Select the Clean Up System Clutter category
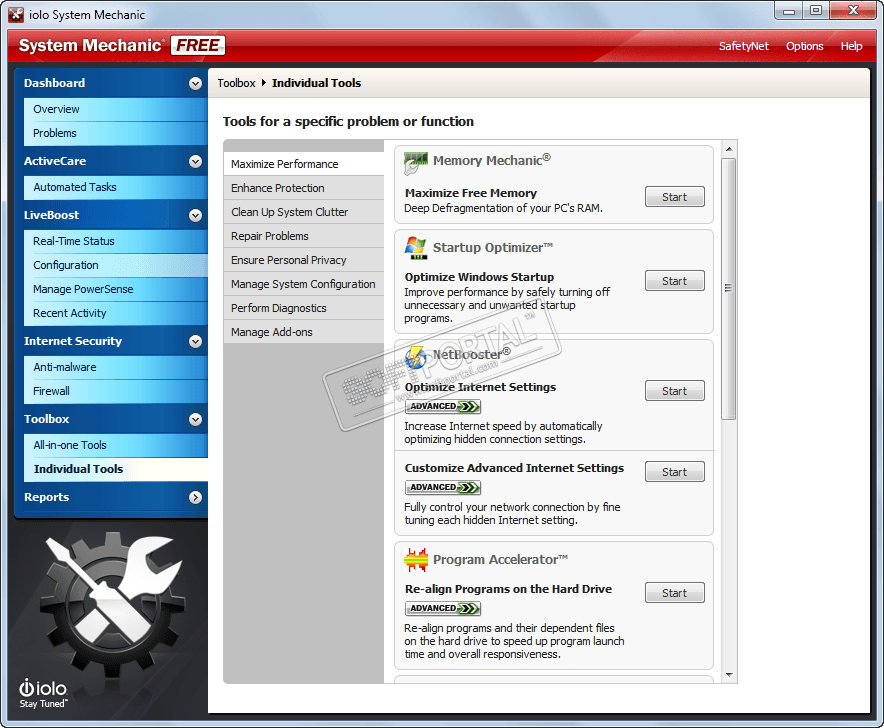 pyautogui.click(x=304, y=212)
